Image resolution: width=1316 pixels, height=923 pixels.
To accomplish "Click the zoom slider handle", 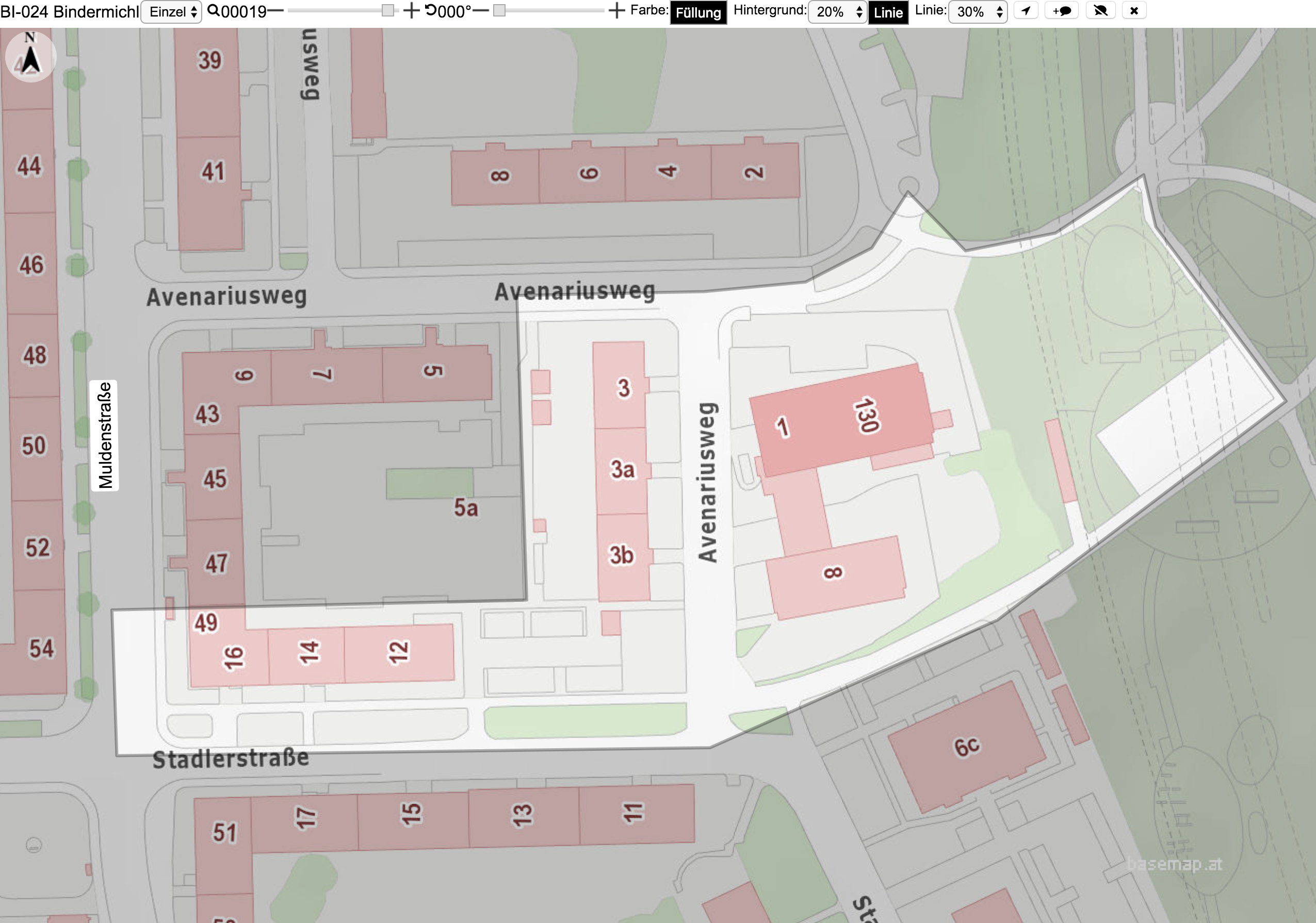I will pos(388,10).
